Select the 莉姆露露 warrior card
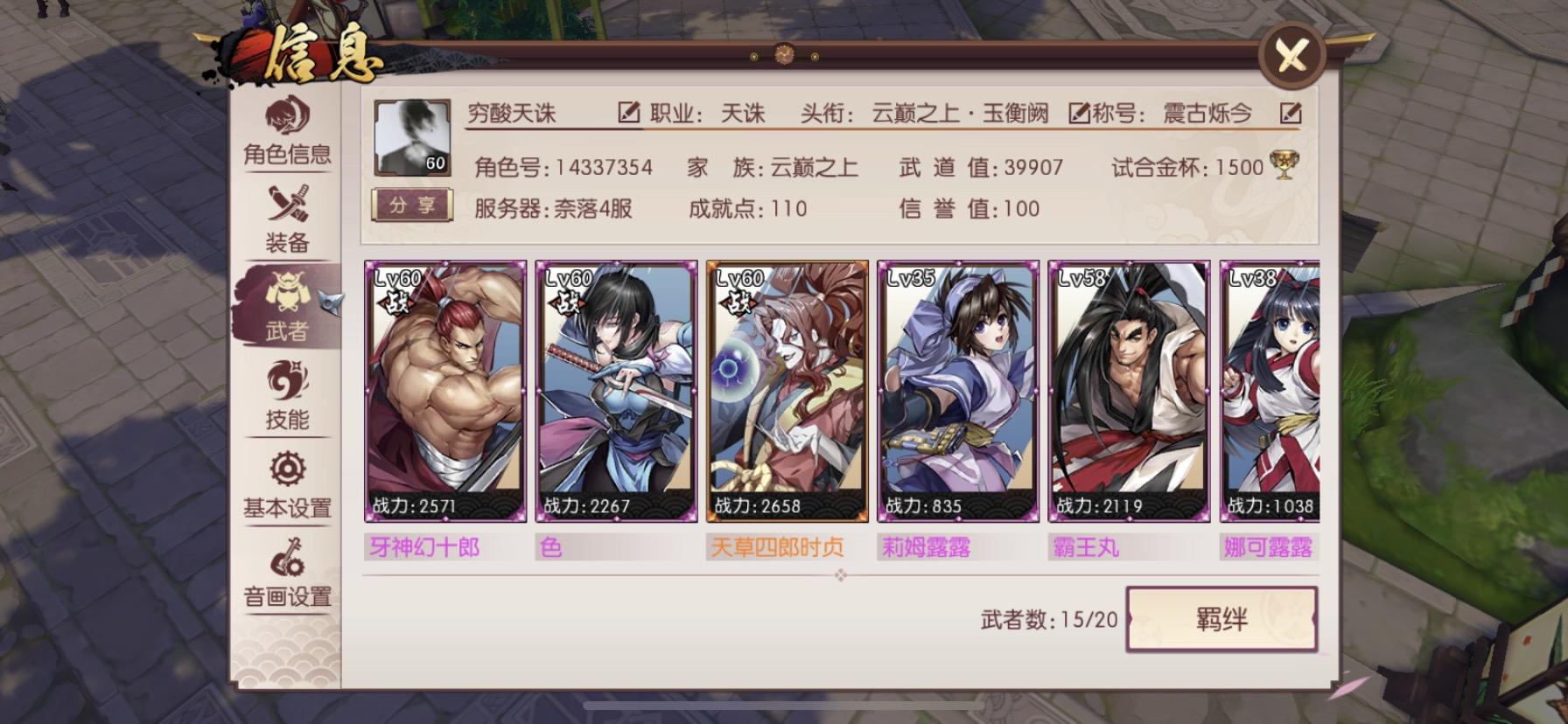The height and width of the screenshot is (724, 1568). point(958,392)
